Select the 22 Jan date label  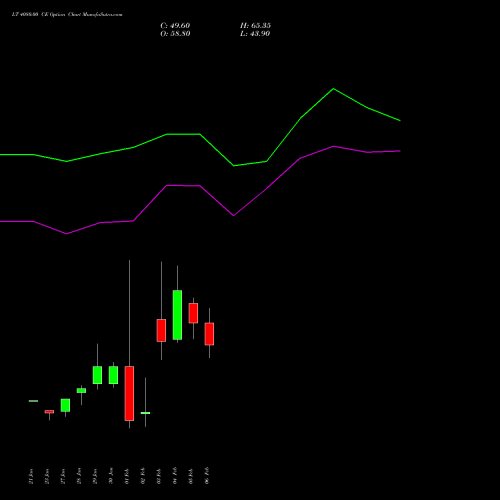(x=47, y=476)
